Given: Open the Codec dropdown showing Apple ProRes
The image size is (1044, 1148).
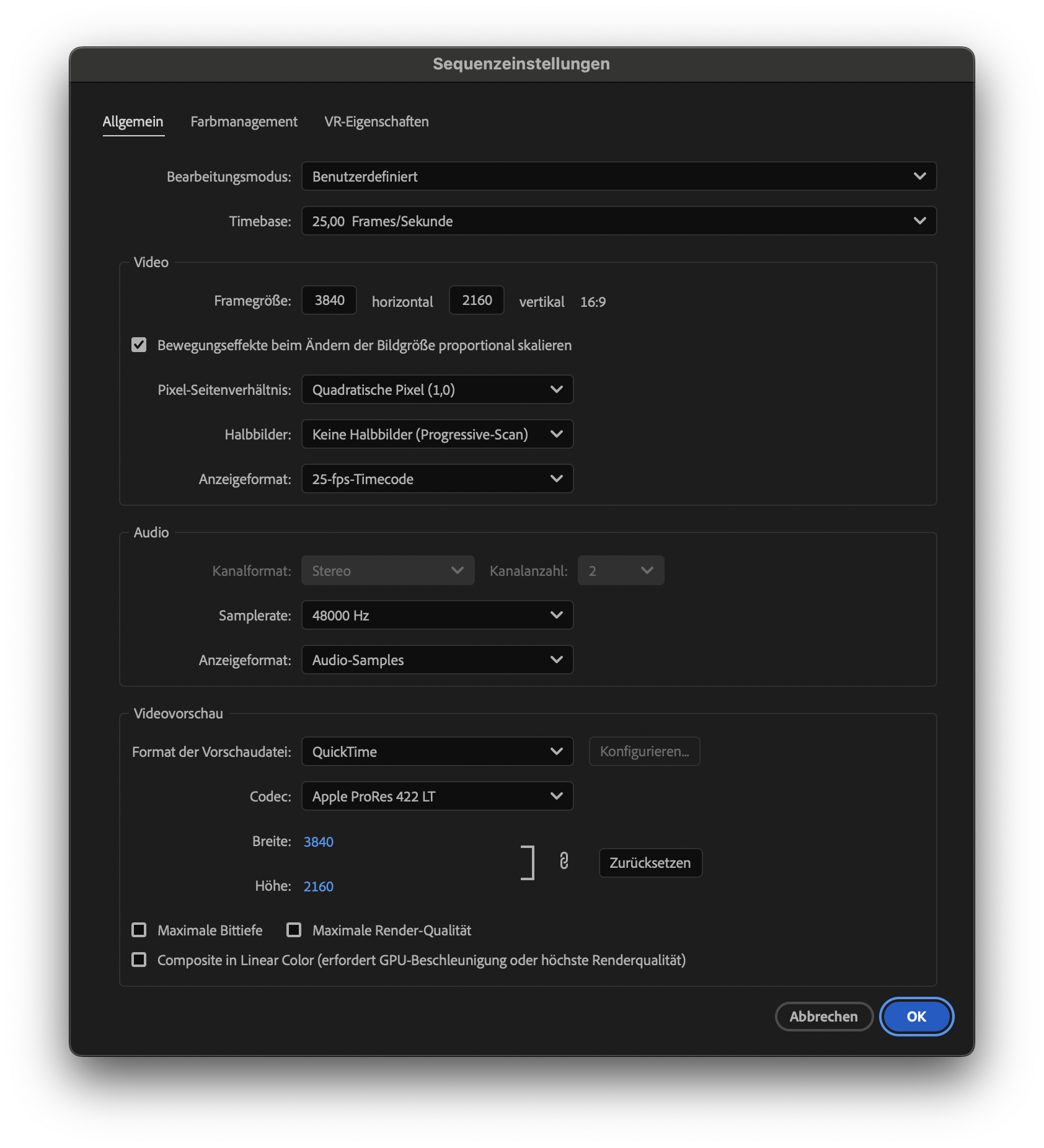Looking at the screenshot, I should [x=437, y=796].
